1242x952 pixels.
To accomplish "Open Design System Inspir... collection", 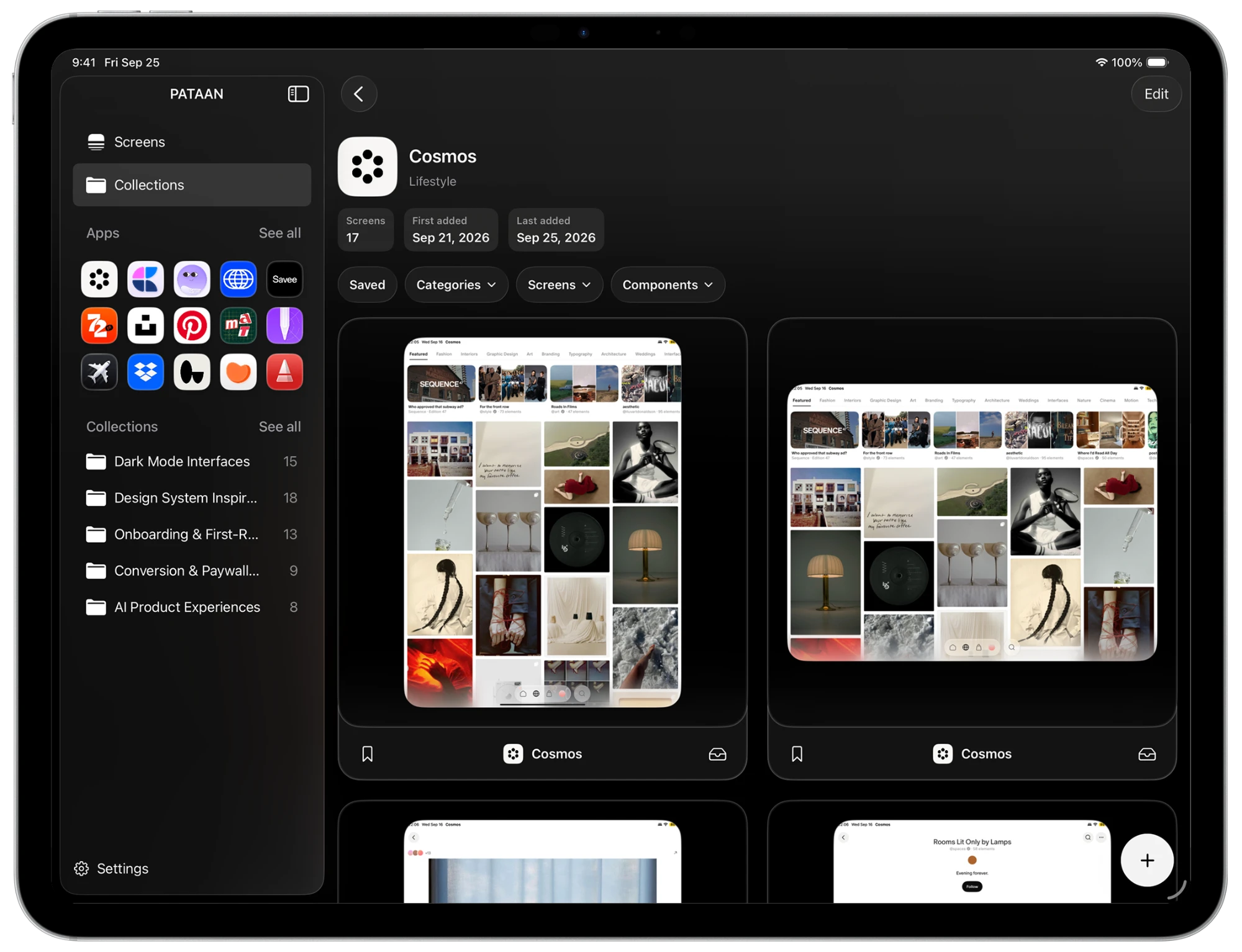I will [x=192, y=498].
